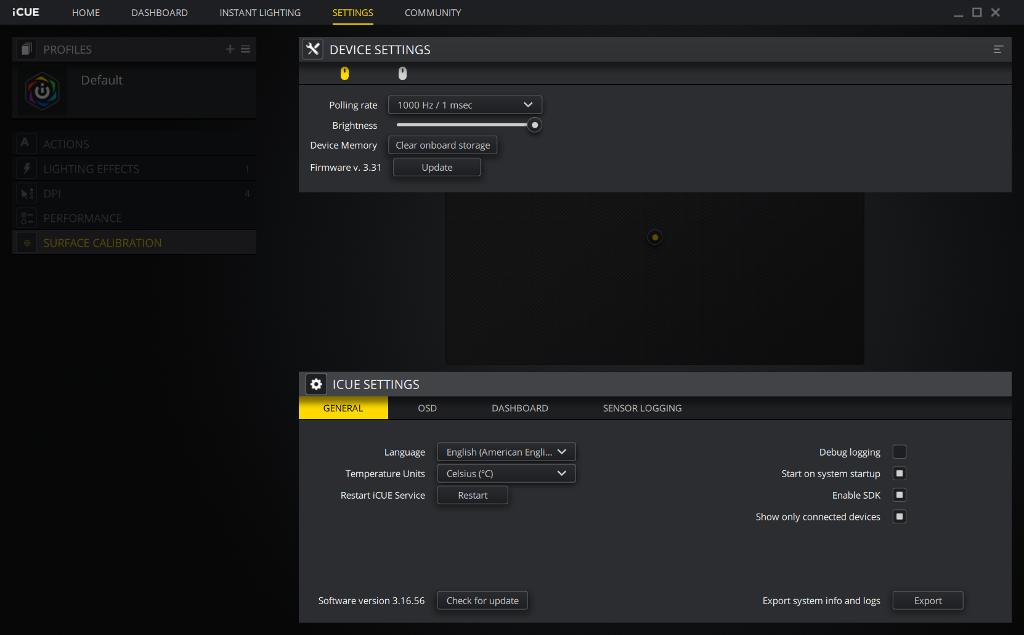This screenshot has height=635, width=1024.
Task: Enable the Debug logging checkbox
Action: (x=899, y=452)
